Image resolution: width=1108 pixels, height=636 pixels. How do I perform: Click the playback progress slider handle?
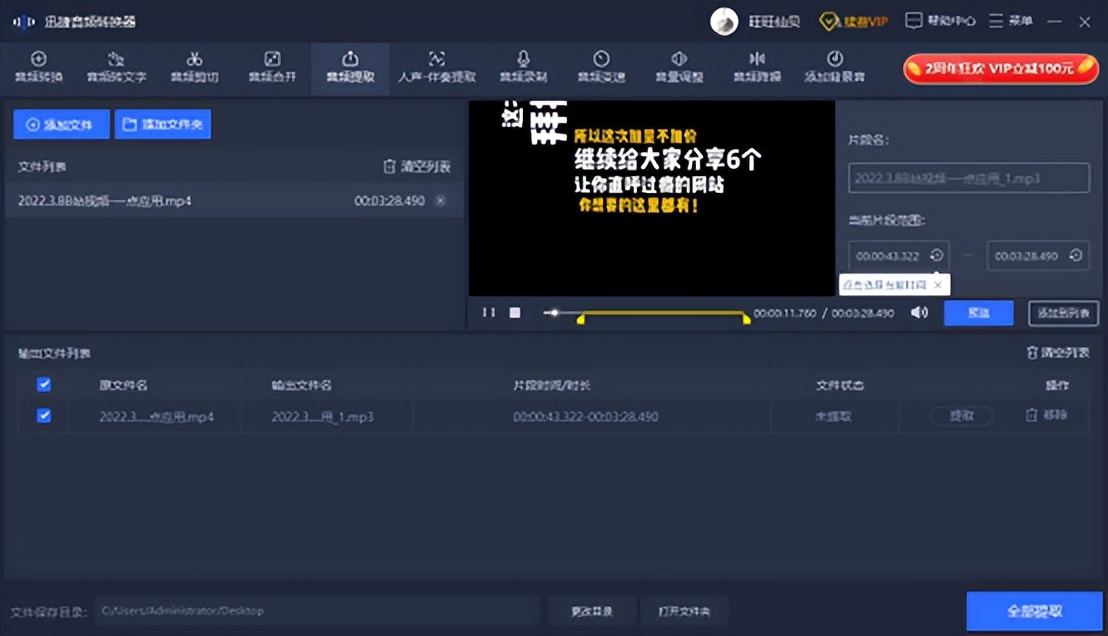tap(555, 312)
